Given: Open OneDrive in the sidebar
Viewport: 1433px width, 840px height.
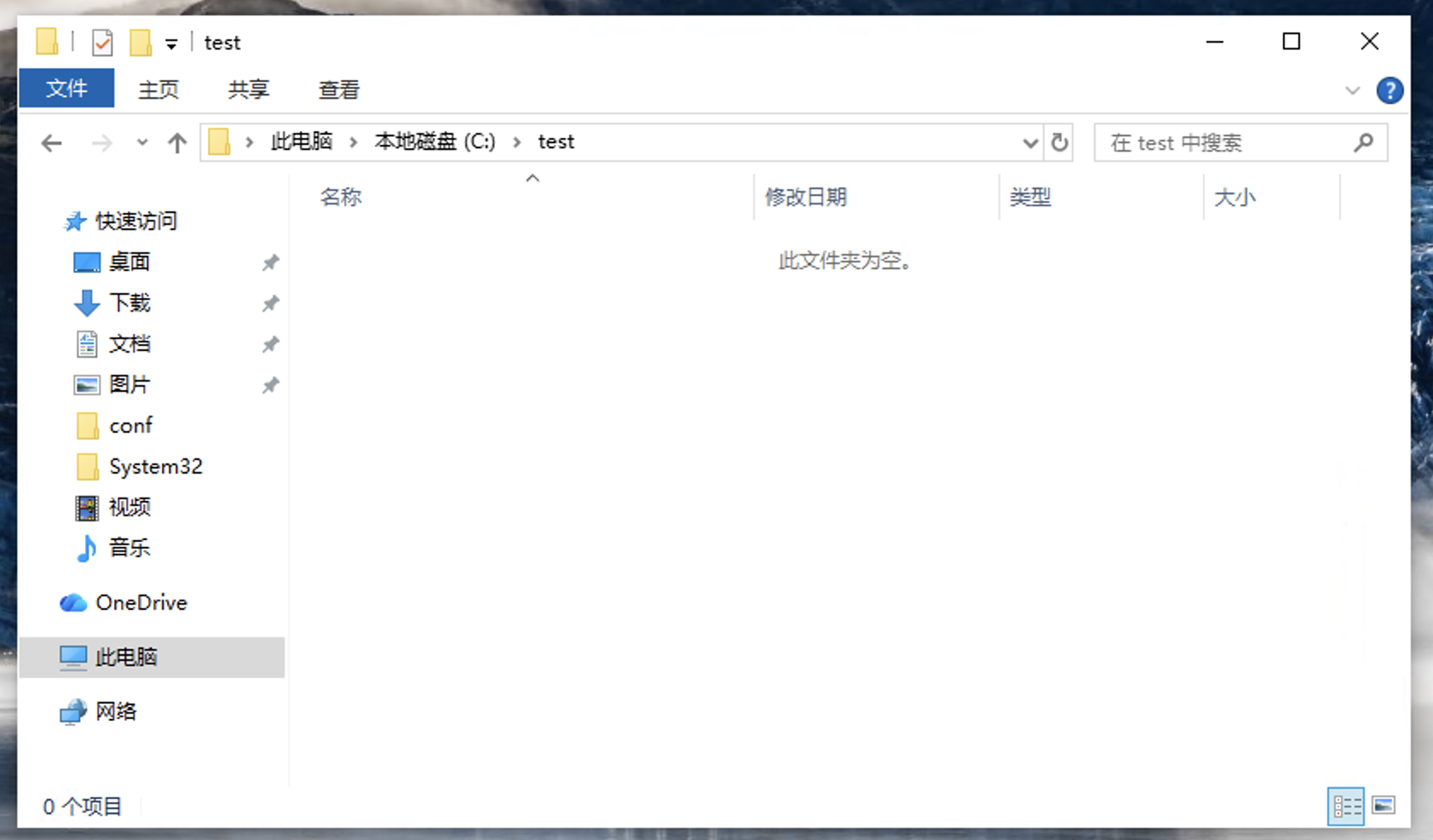Looking at the screenshot, I should (x=141, y=603).
